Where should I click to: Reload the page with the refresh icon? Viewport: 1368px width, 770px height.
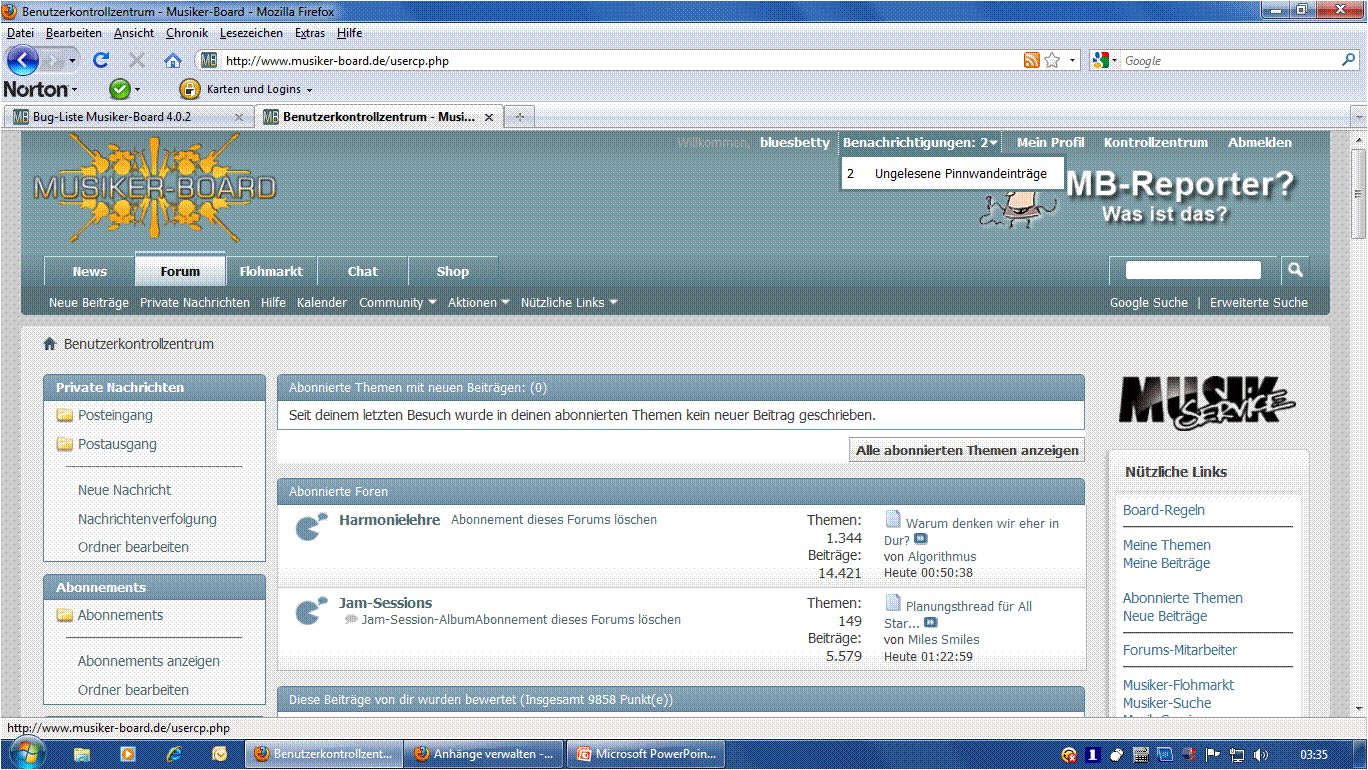101,60
